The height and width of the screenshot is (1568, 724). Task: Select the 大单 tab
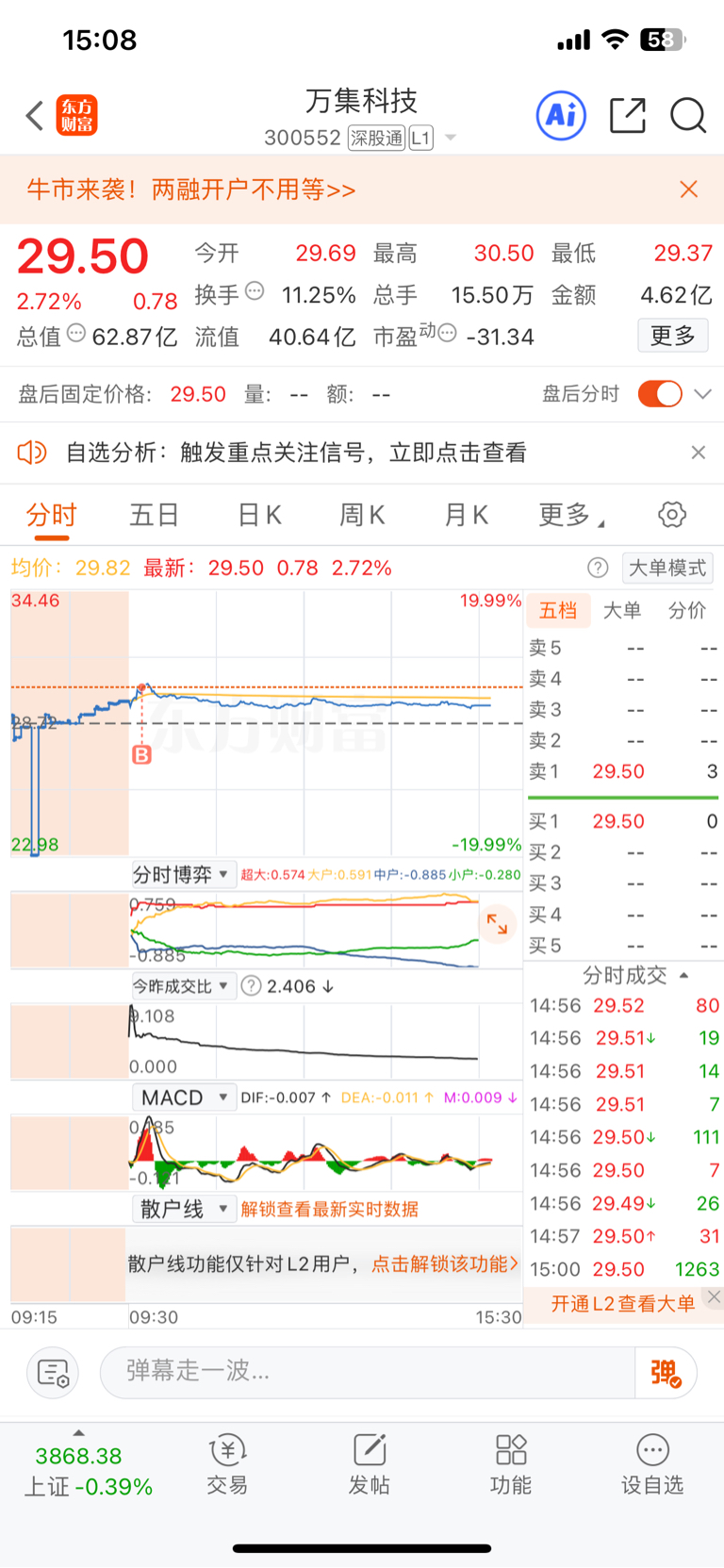(x=622, y=611)
